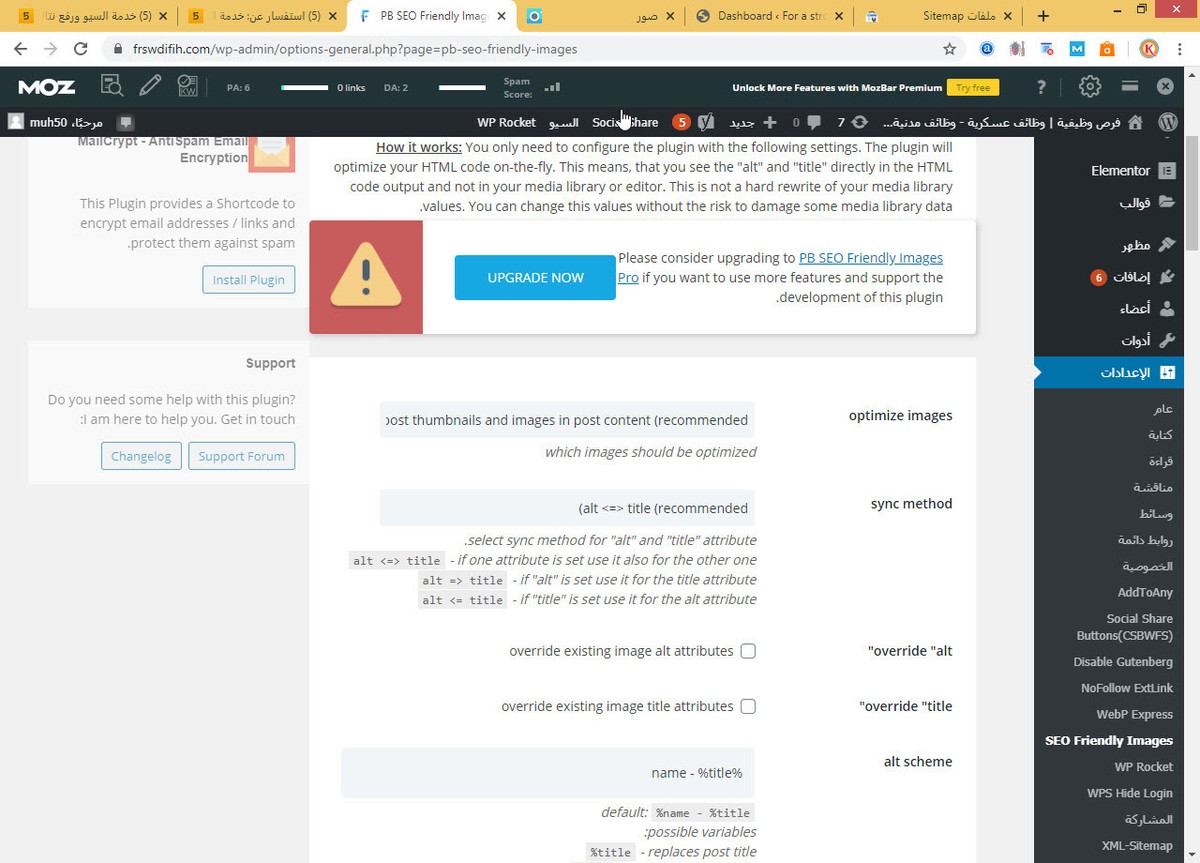Viewport: 1200px width, 863px height.
Task: Bookmark this page with the star
Action: (949, 48)
